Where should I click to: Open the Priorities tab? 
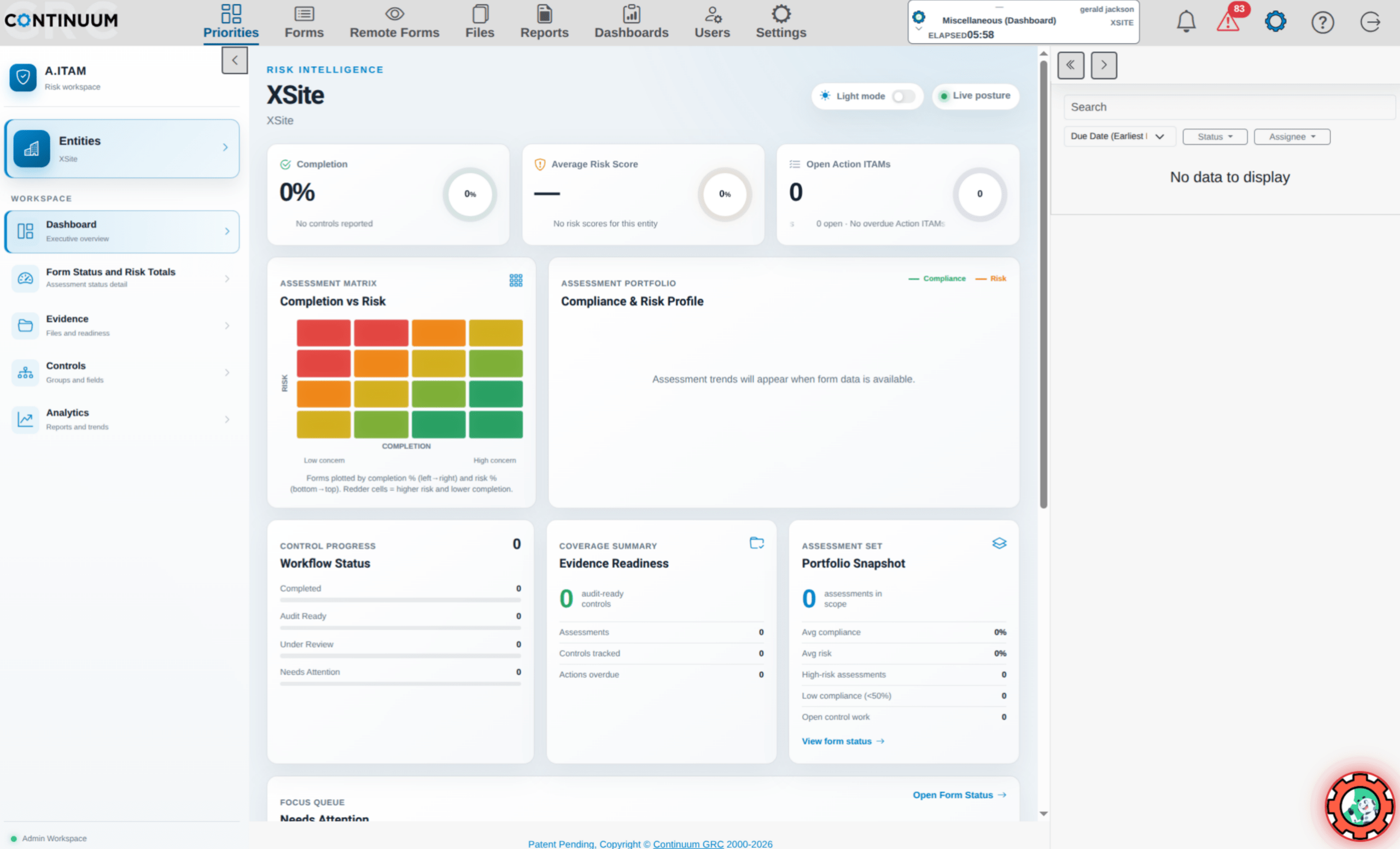pyautogui.click(x=231, y=22)
